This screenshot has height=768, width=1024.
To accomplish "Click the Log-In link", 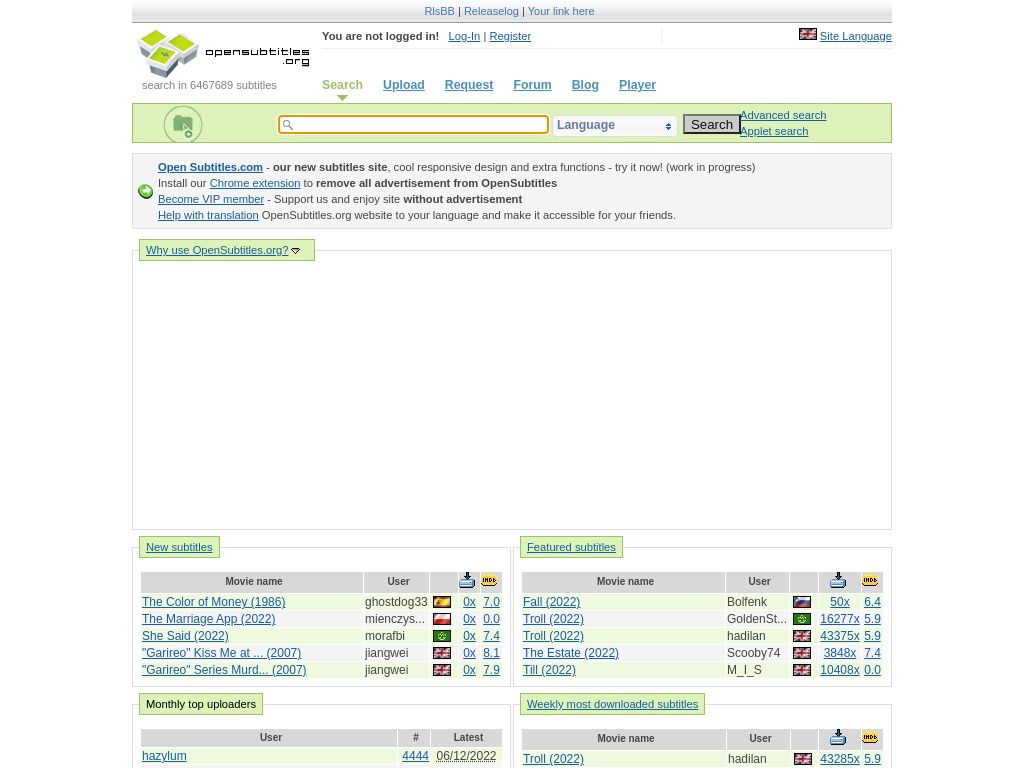I will [x=464, y=37].
